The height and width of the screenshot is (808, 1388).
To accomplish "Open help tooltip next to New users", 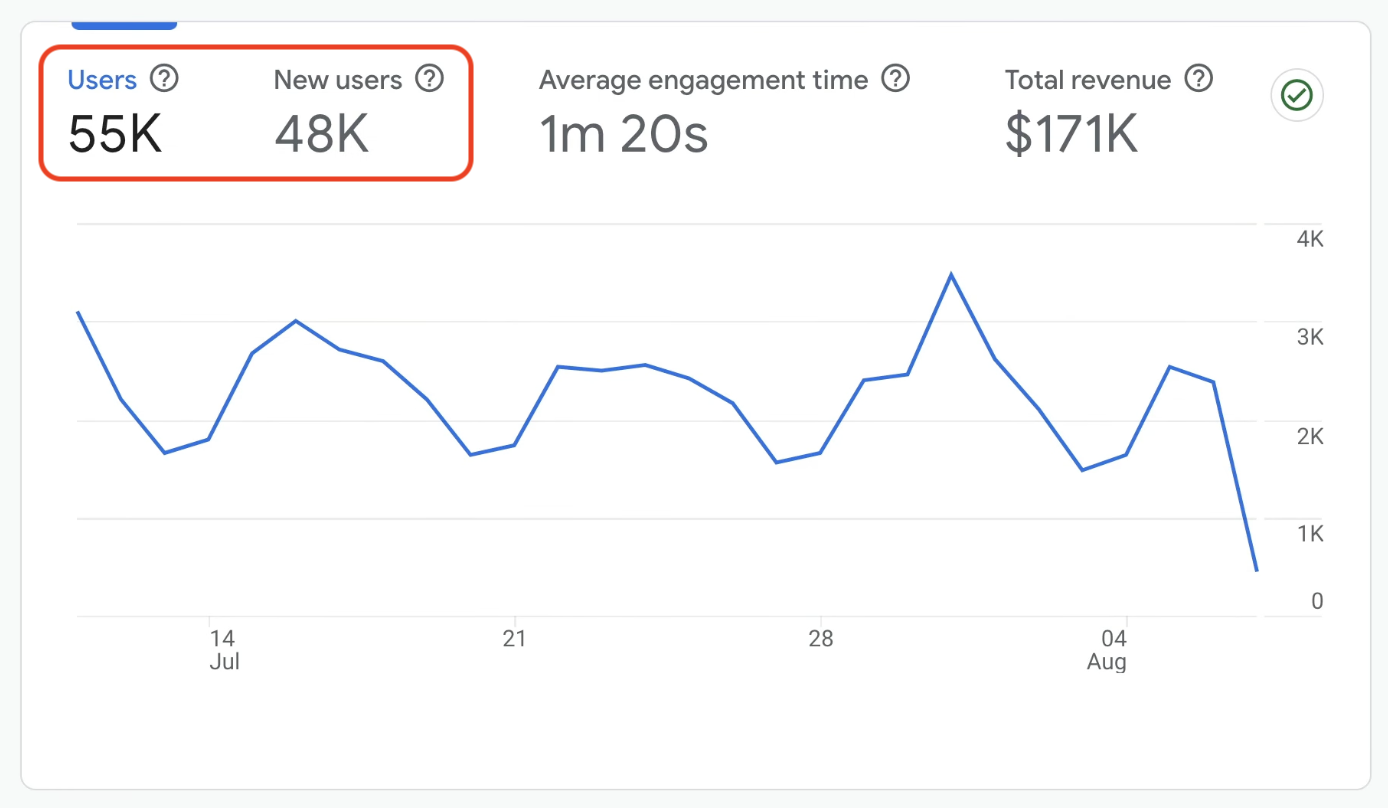I will pos(429,78).
